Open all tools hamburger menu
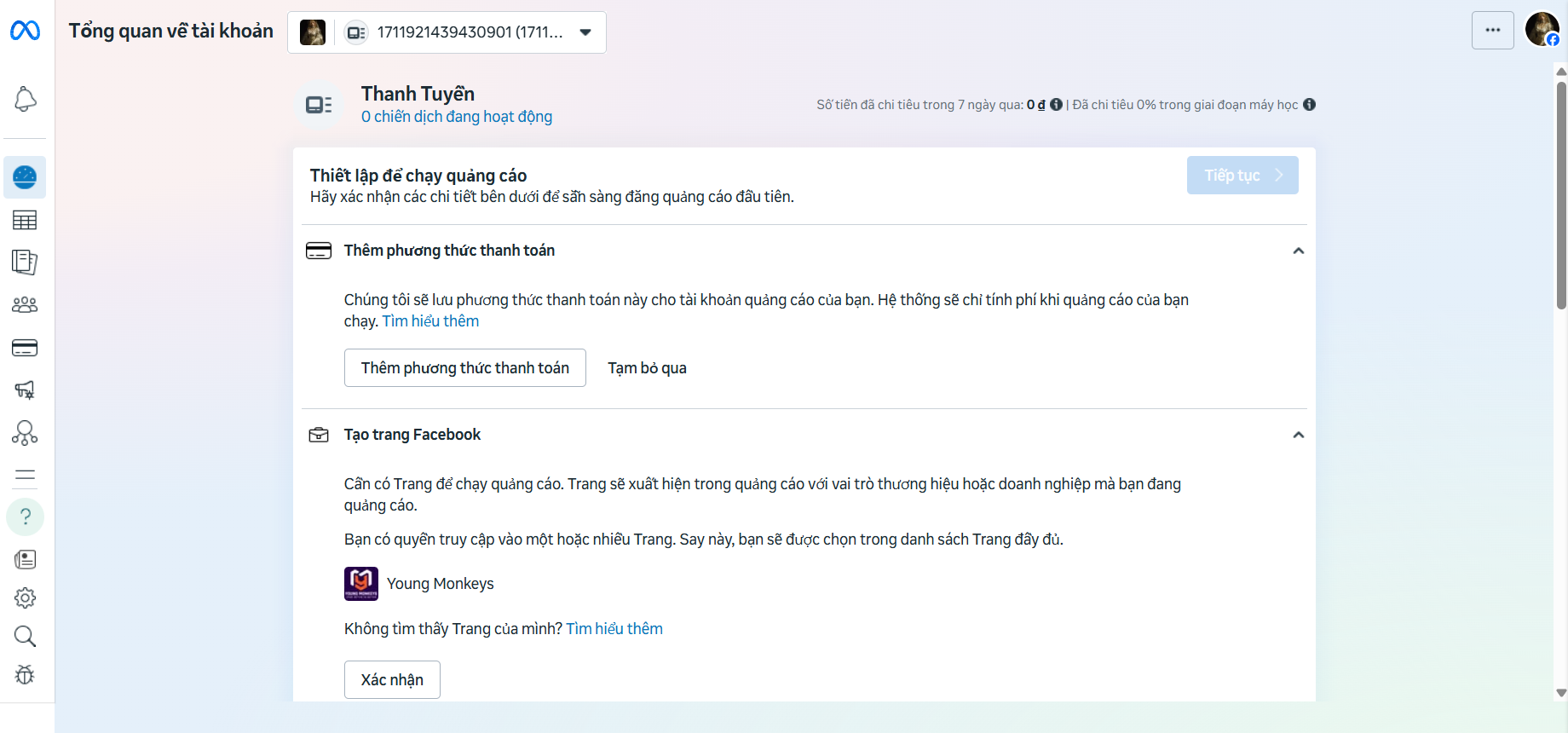 [x=25, y=476]
